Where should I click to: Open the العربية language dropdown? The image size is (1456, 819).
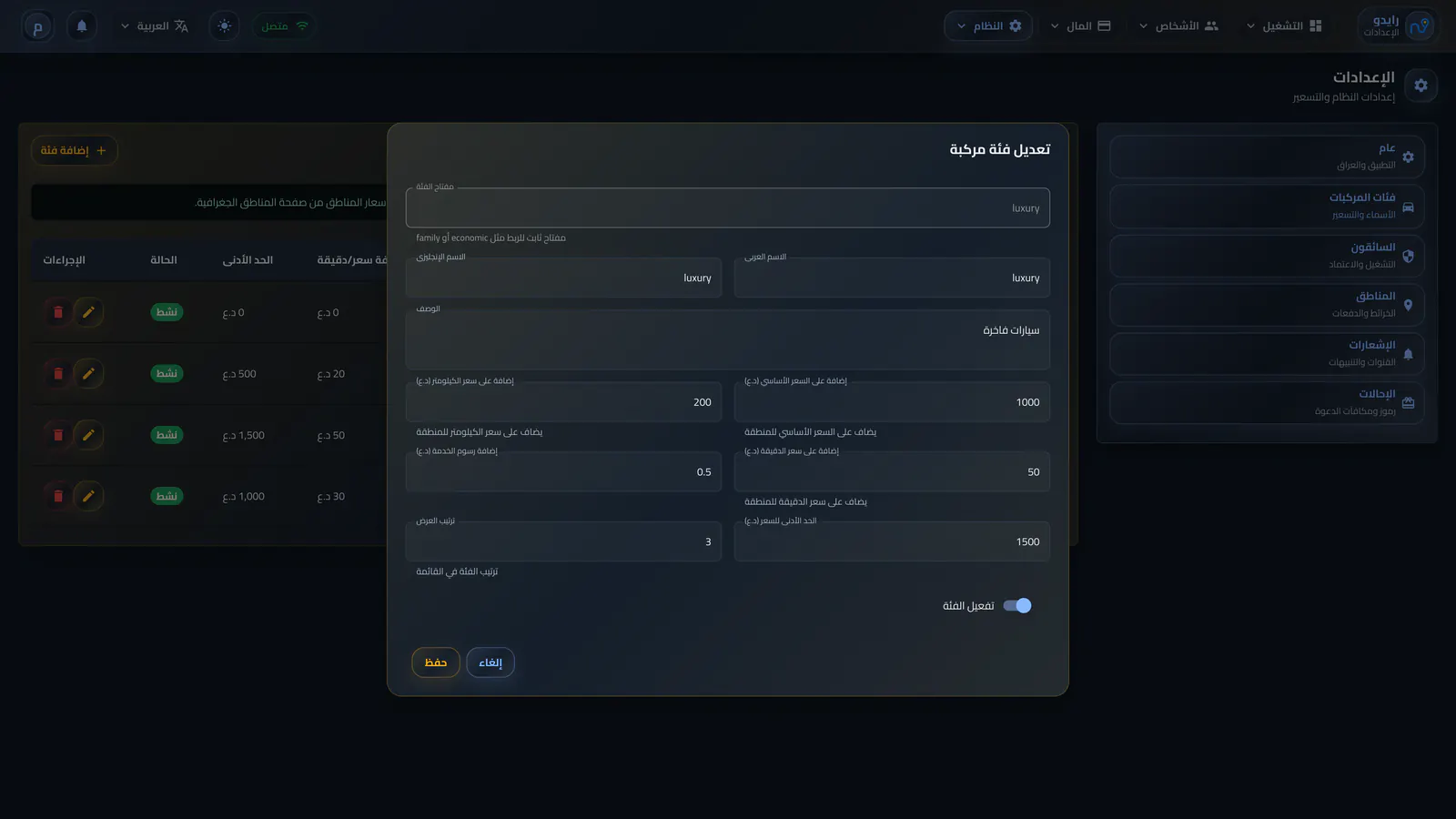click(x=155, y=26)
